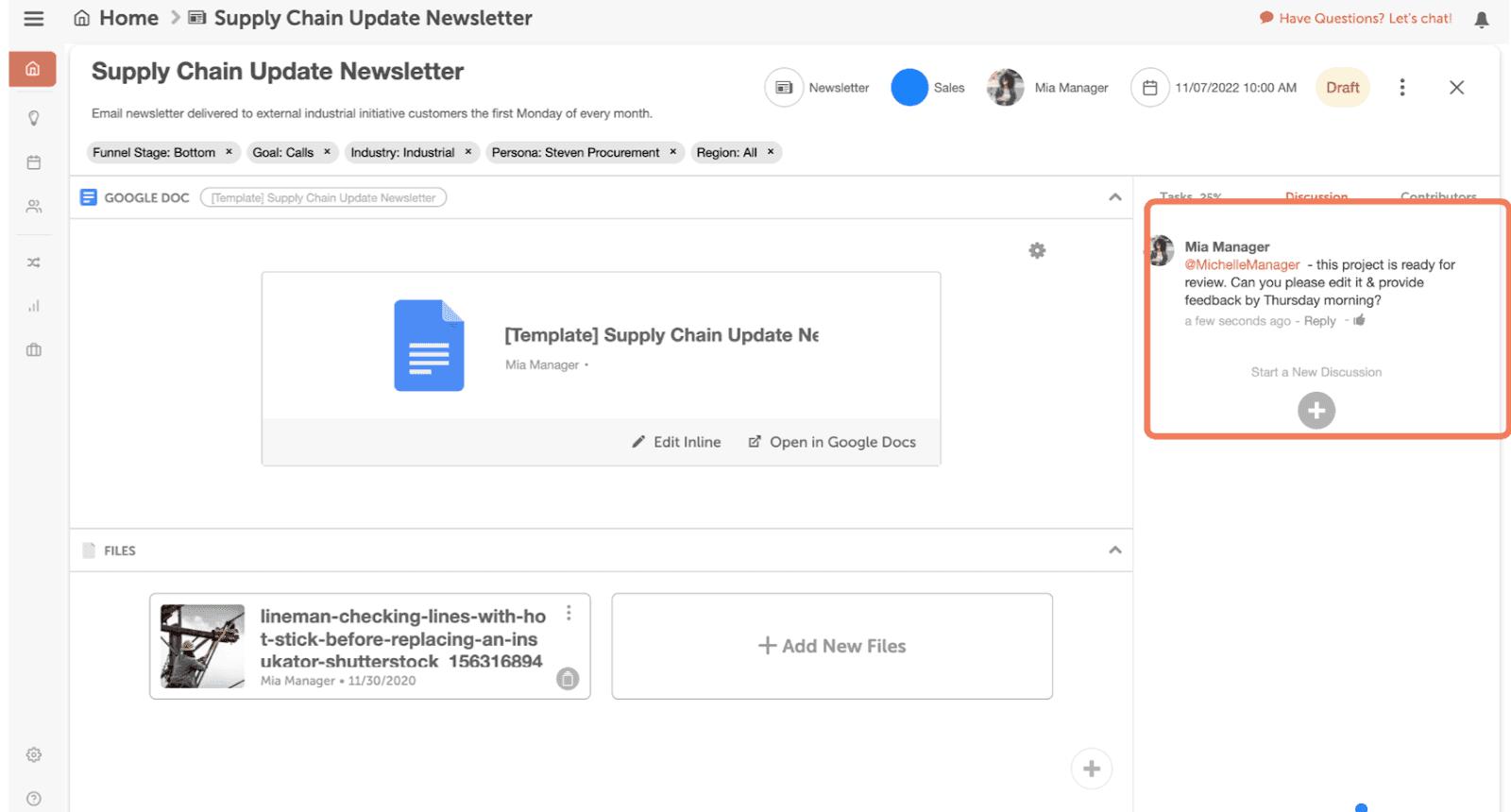
Task: Change the Draft status
Action: coord(1343,88)
